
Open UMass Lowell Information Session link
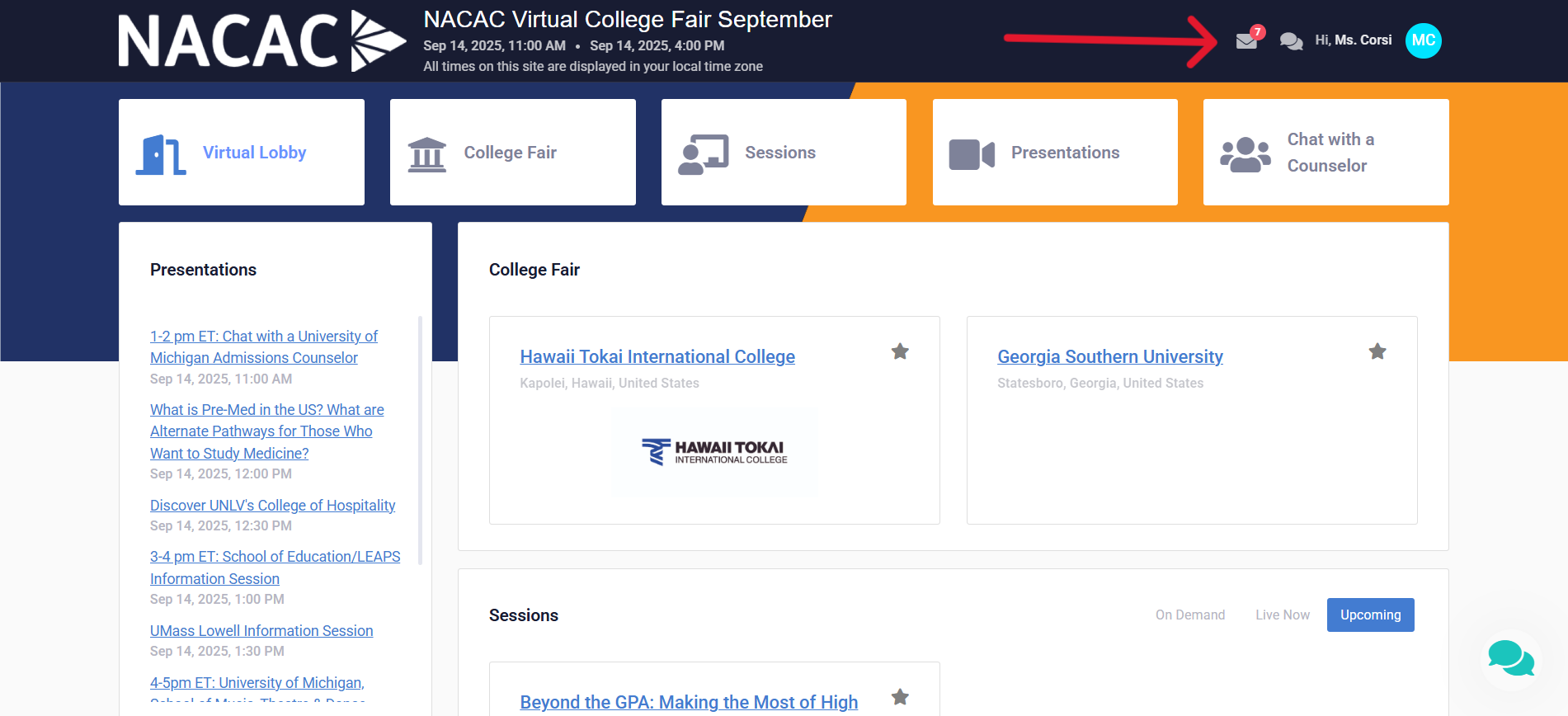point(261,631)
